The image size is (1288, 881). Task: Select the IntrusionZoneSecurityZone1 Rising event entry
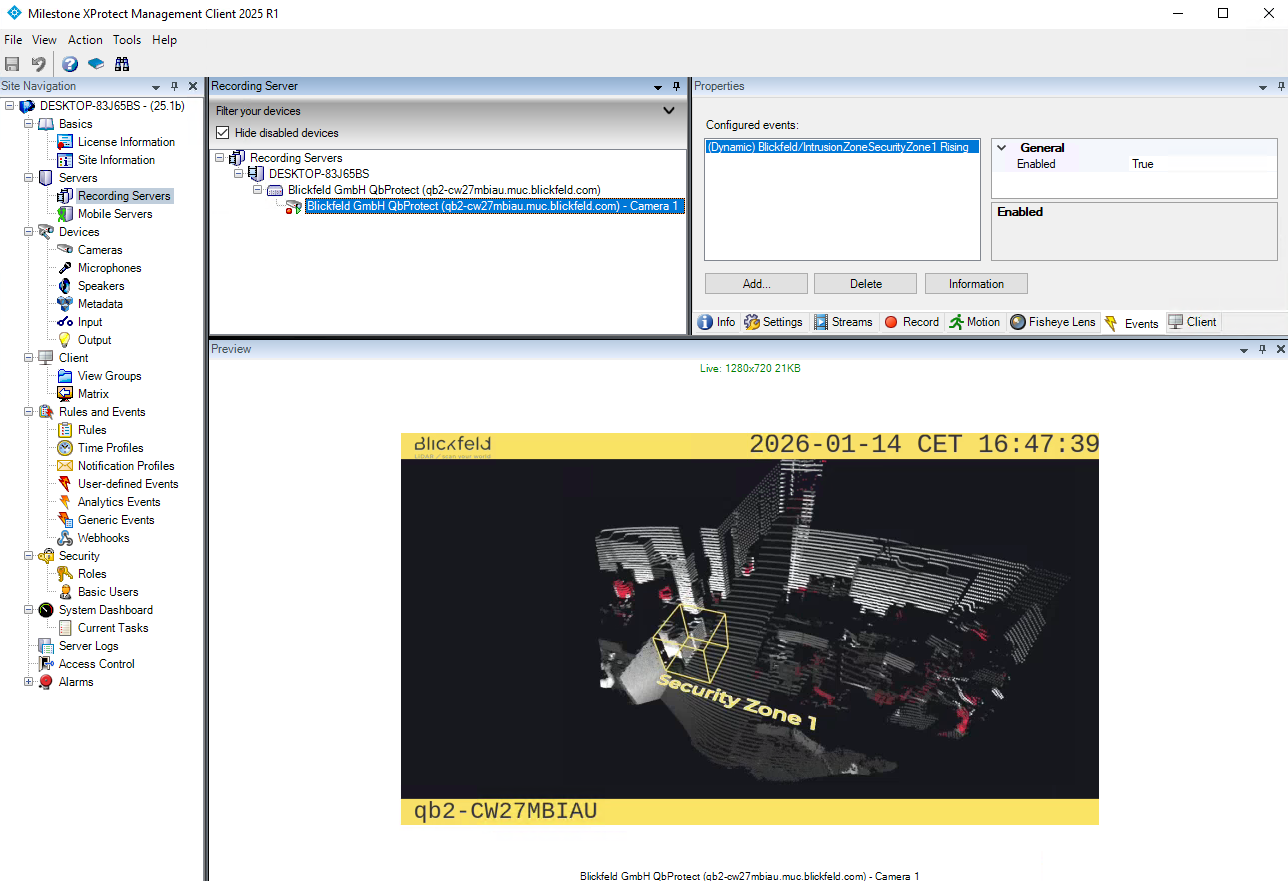click(837, 148)
